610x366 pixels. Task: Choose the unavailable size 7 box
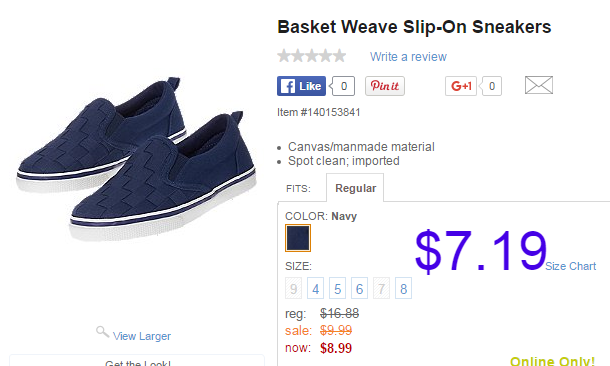click(x=381, y=288)
